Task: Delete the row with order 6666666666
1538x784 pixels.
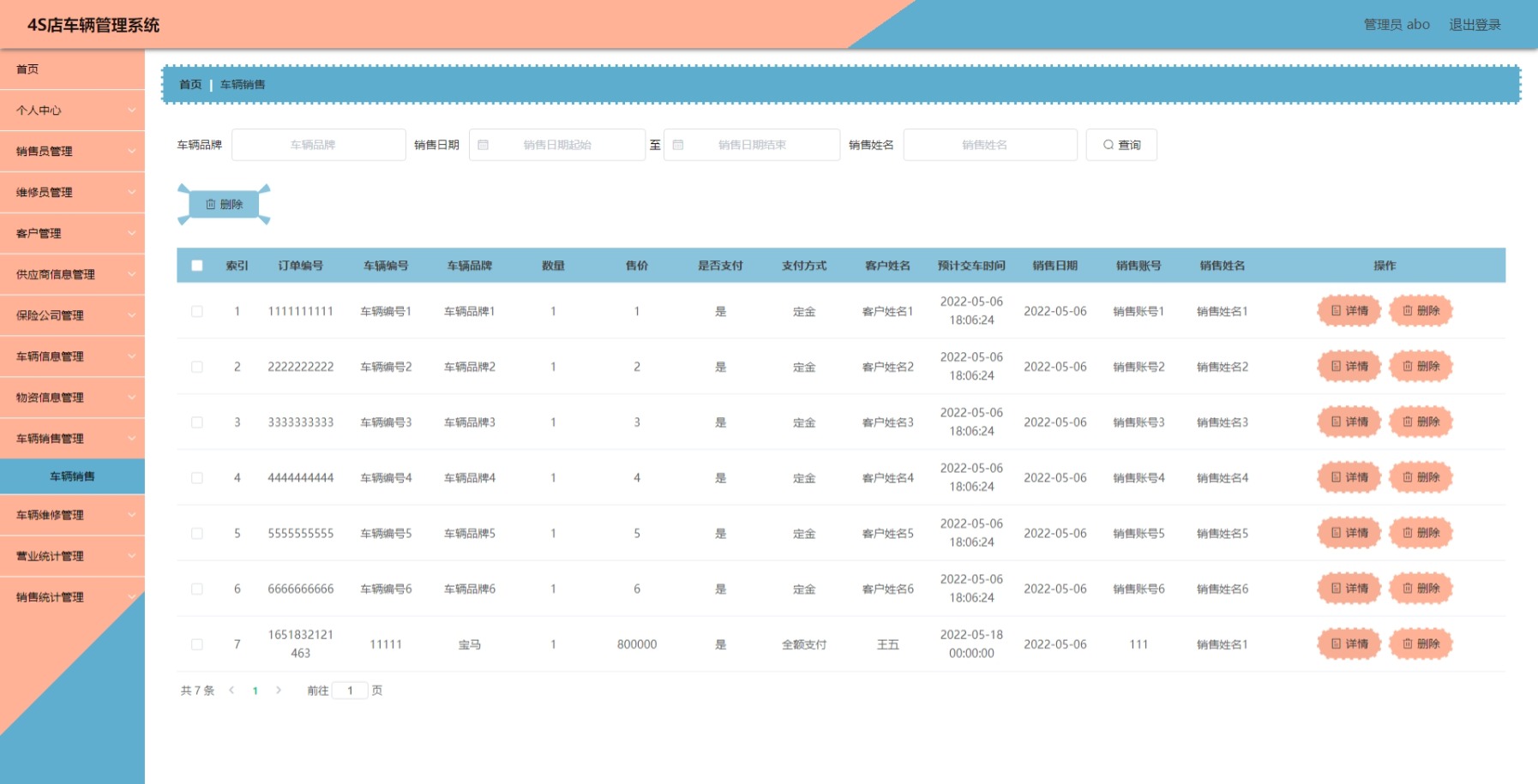Action: (1421, 589)
